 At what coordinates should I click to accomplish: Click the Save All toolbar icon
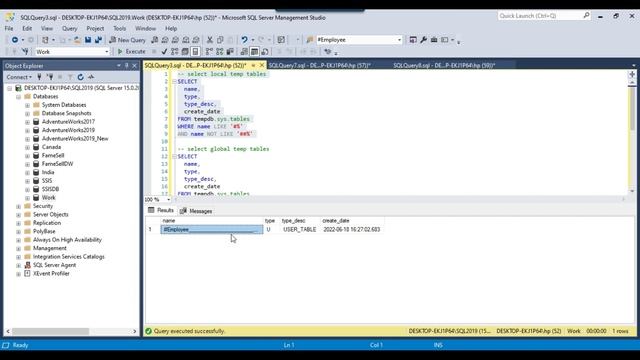tap(98, 40)
